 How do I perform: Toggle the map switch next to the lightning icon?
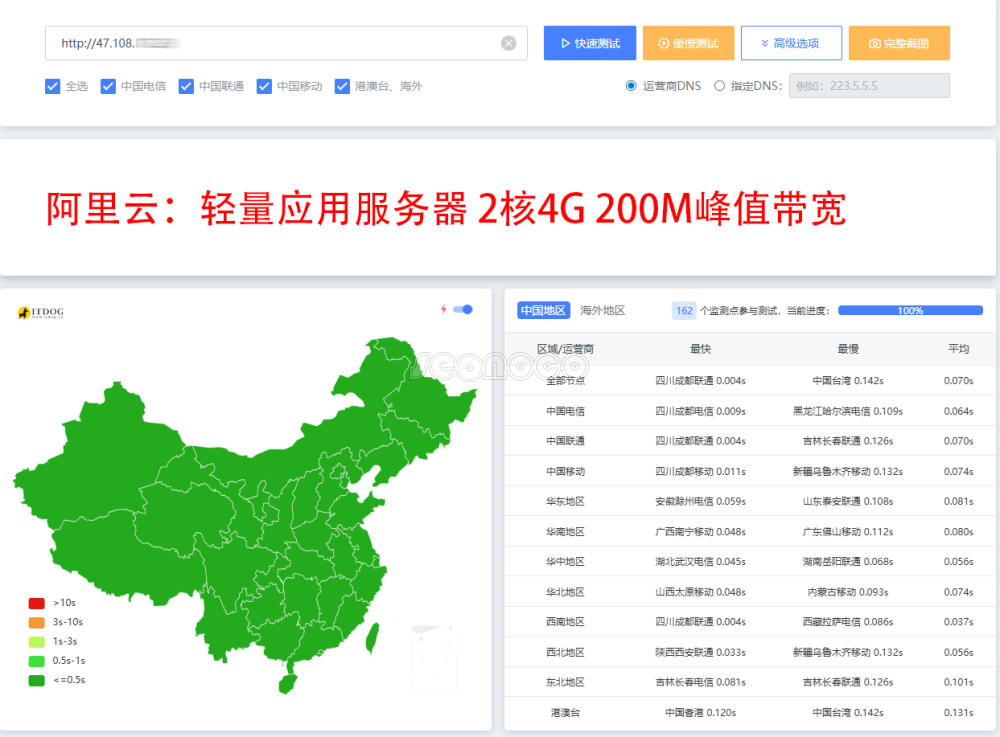[x=463, y=309]
